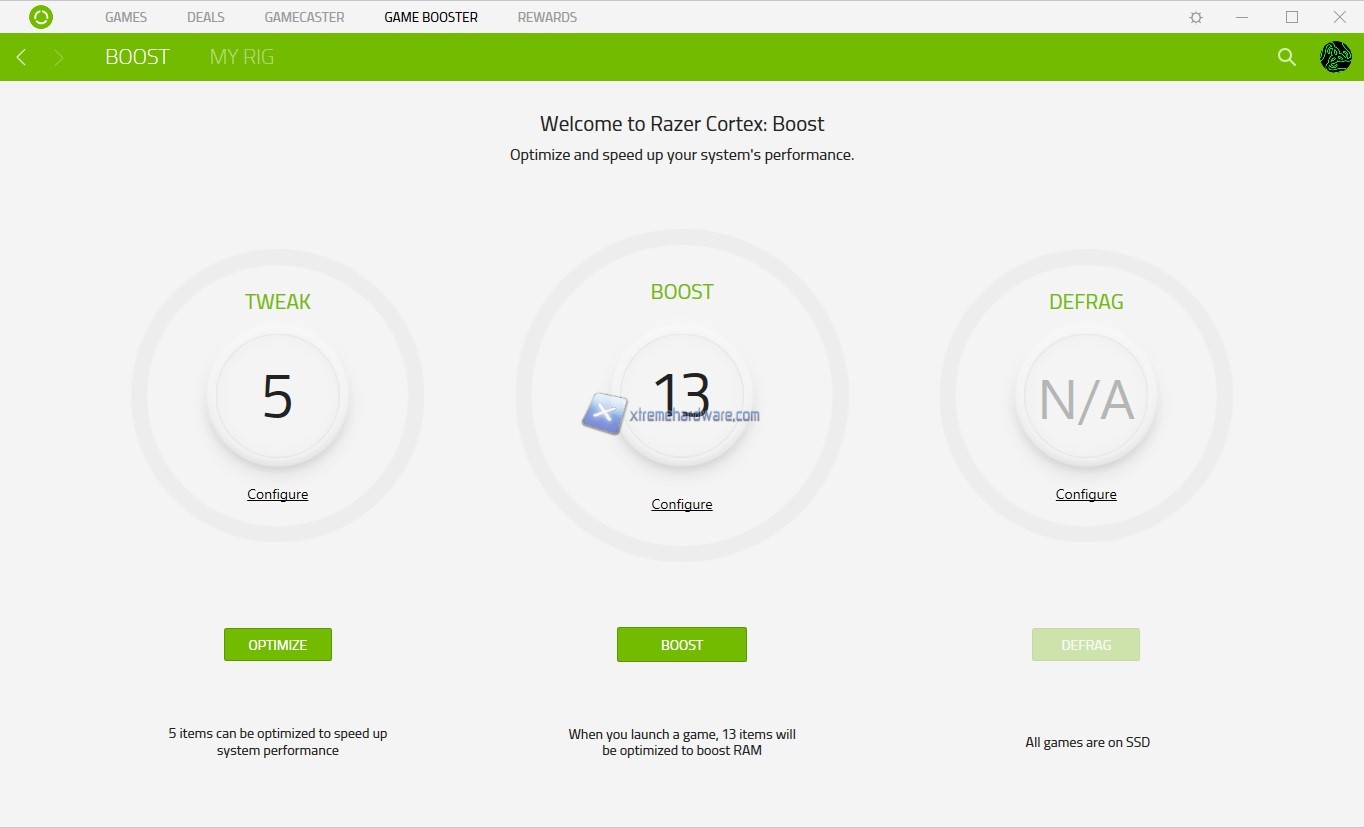Click the Tweak circle showing 5
The image size is (1364, 828).
coord(278,396)
